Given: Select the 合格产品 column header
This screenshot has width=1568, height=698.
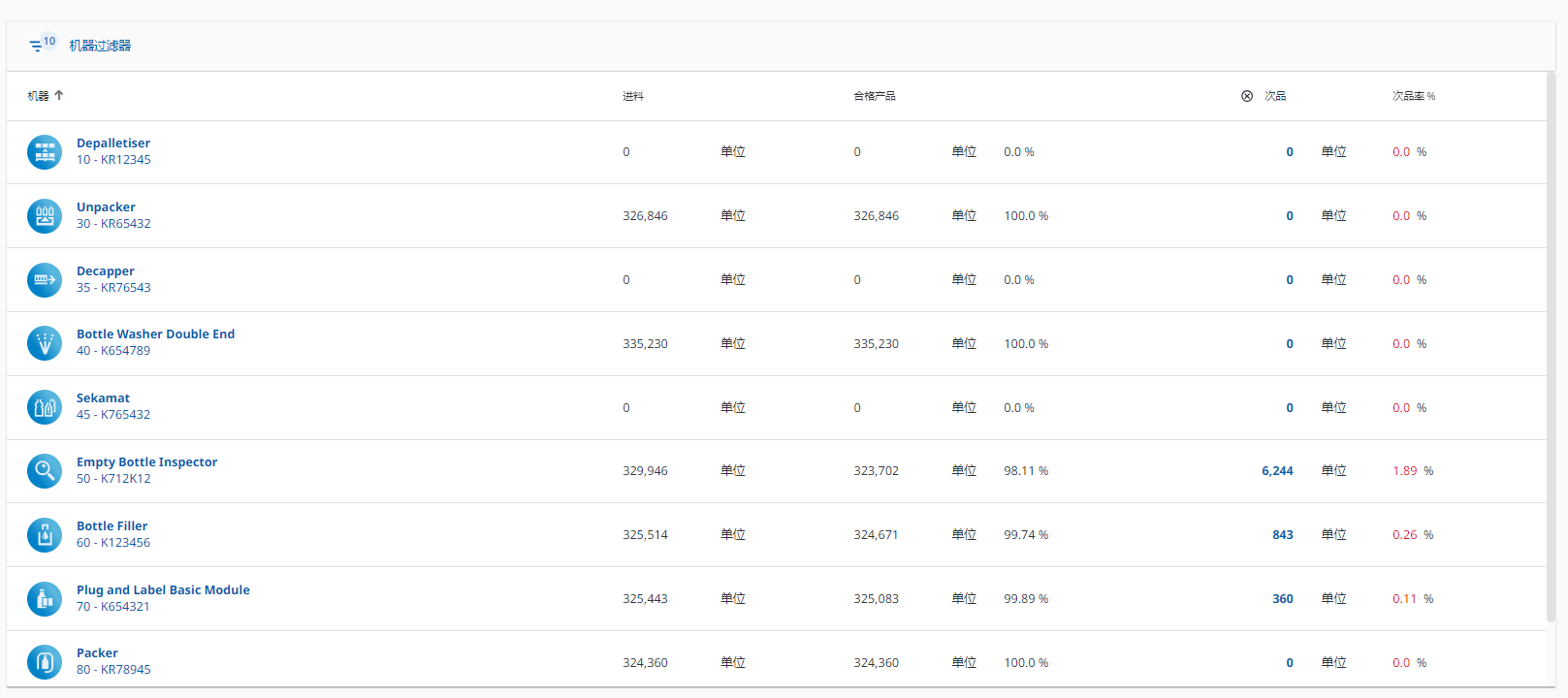Looking at the screenshot, I should pos(874,96).
